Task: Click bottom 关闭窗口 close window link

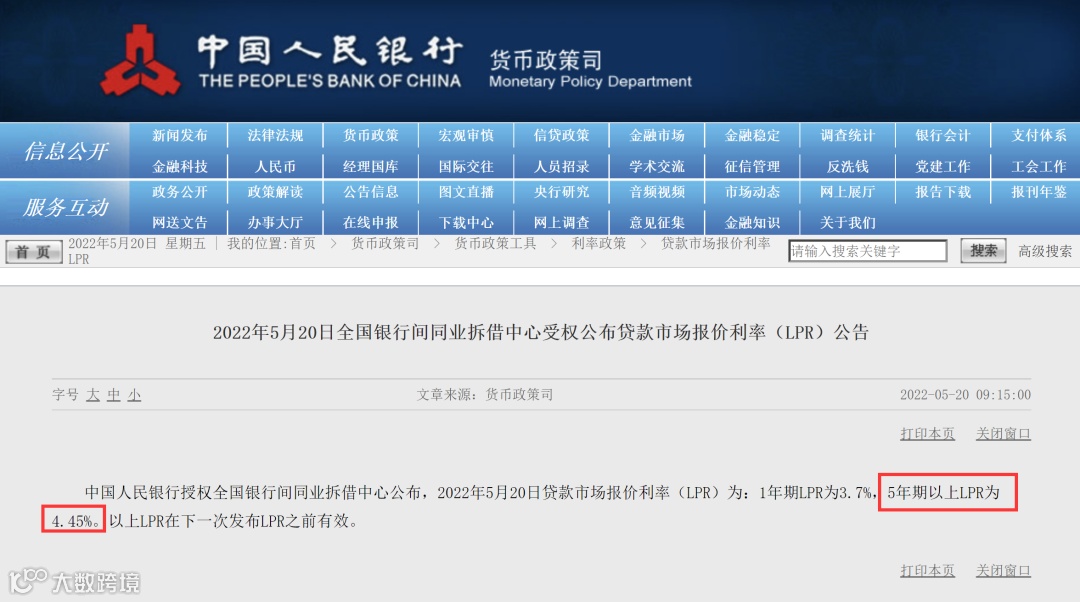Action: click(x=1003, y=570)
